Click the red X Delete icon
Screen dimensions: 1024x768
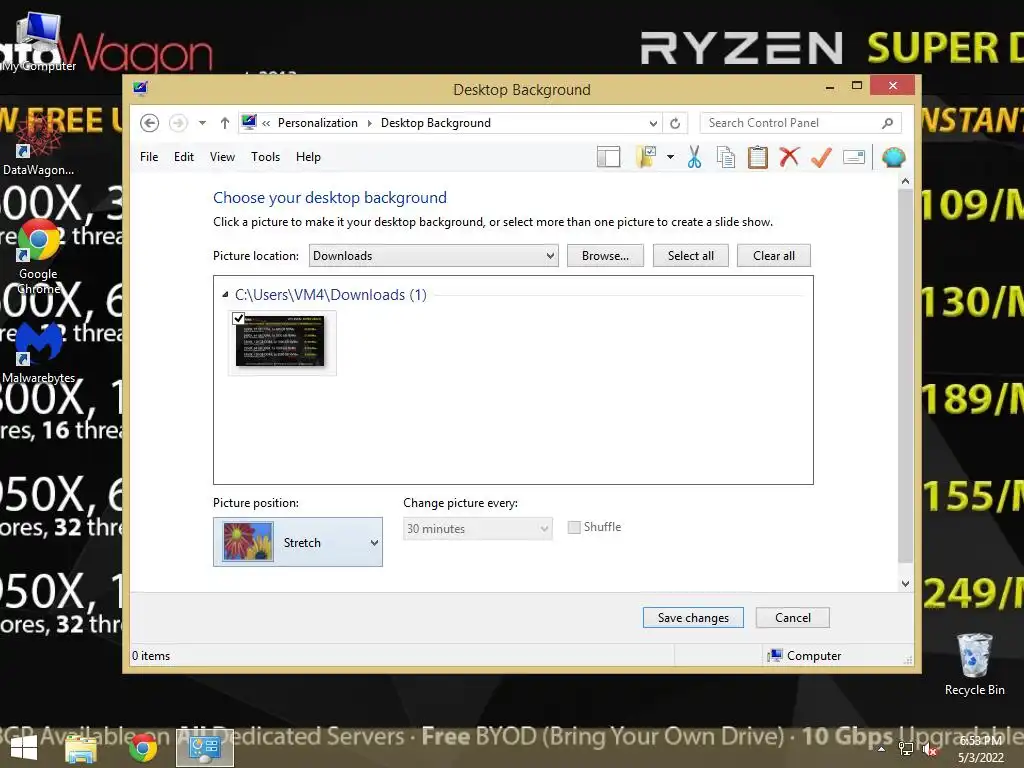point(790,157)
